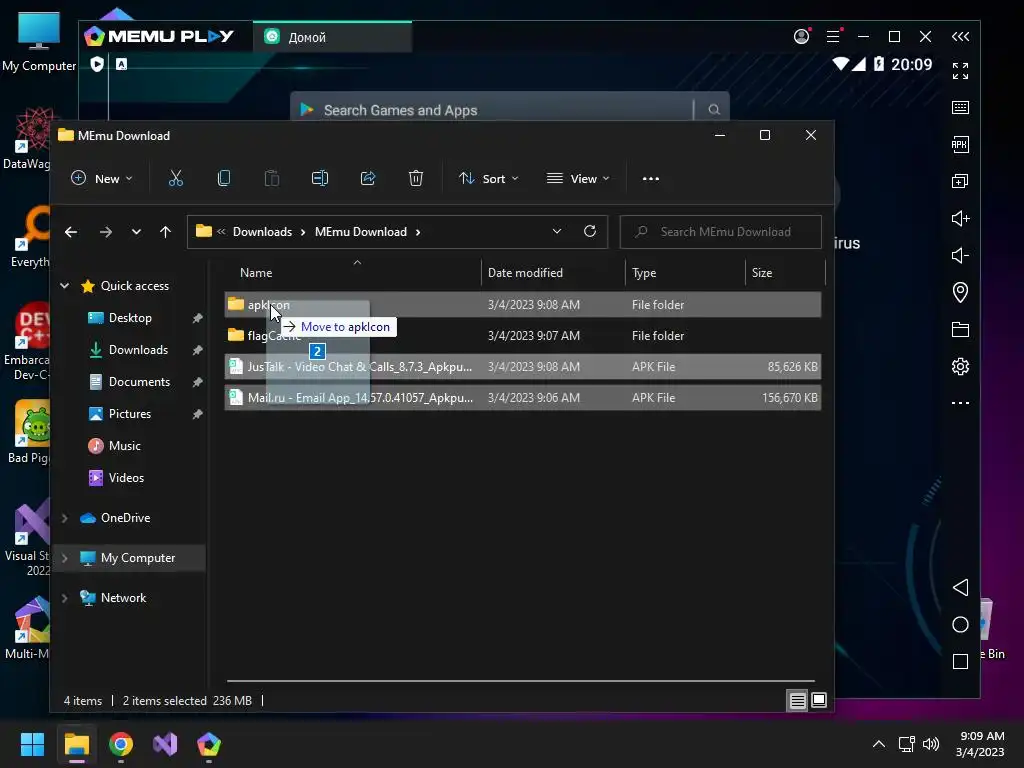Open MEmu hamburger menu icon
This screenshot has width=1024, height=768.
coord(833,36)
